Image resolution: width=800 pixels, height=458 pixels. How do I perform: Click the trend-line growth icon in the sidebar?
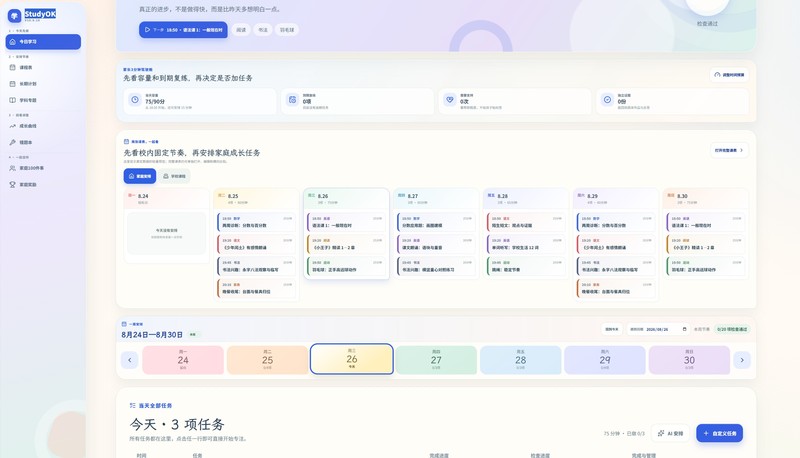pyautogui.click(x=13, y=126)
